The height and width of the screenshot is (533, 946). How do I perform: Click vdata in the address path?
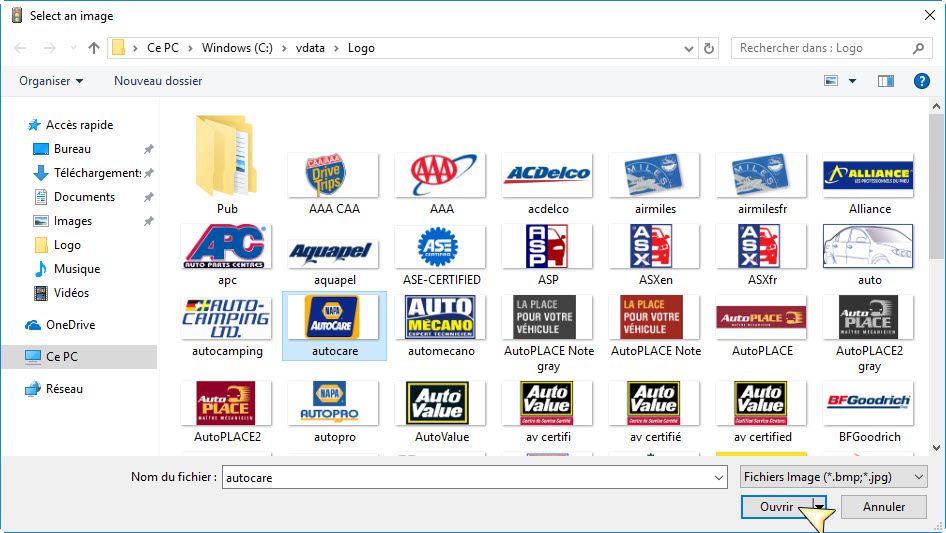point(310,48)
